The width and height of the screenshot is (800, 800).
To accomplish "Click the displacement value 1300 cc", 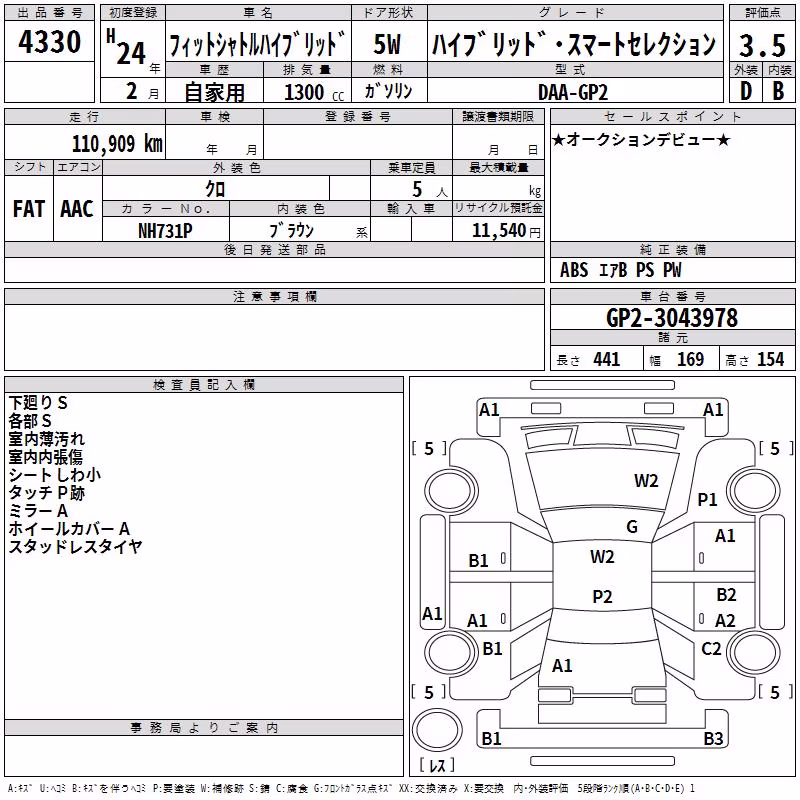I will 314,92.
